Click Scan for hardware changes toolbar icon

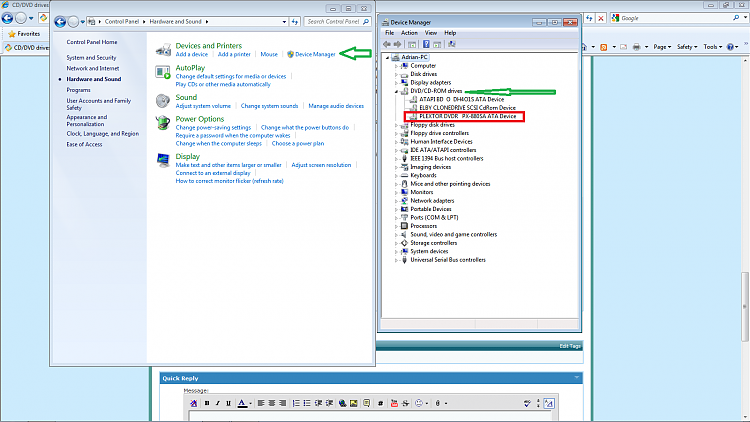pyautogui.click(x=451, y=44)
